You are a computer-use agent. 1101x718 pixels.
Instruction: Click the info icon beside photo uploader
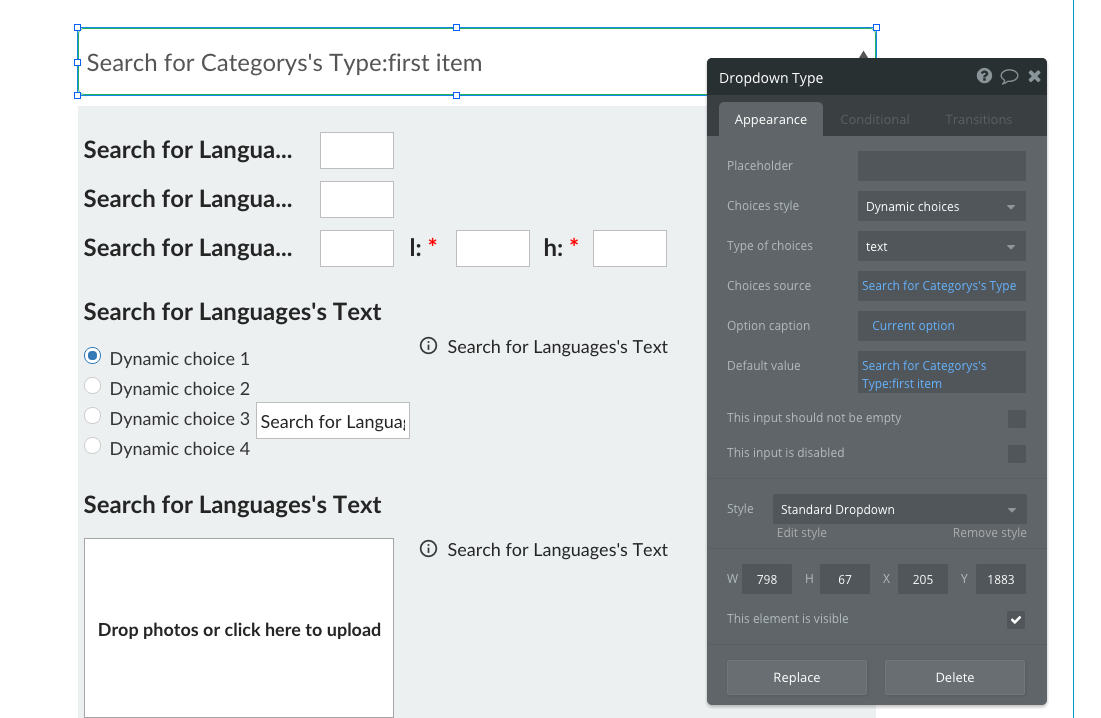coord(429,549)
